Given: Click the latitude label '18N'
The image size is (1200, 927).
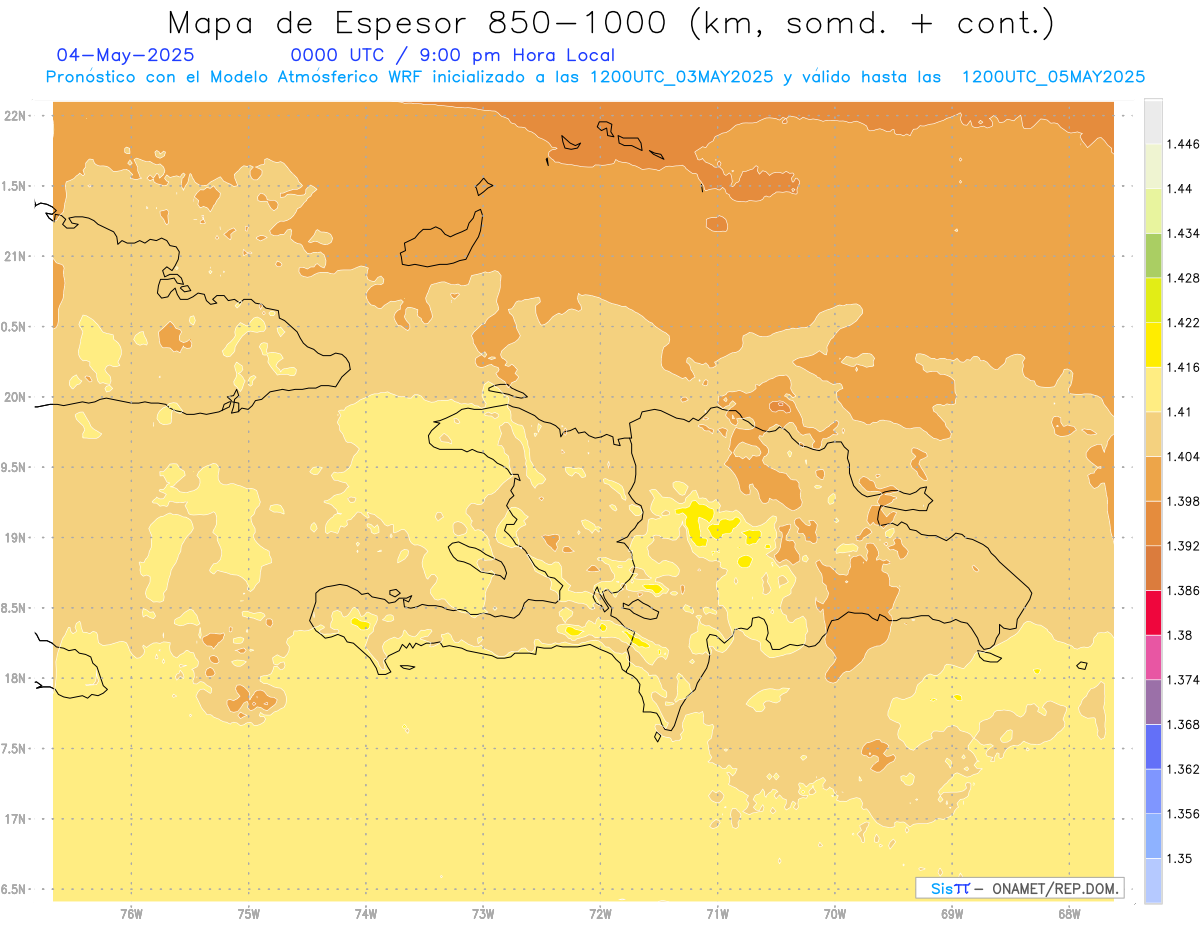Looking at the screenshot, I should [x=15, y=678].
